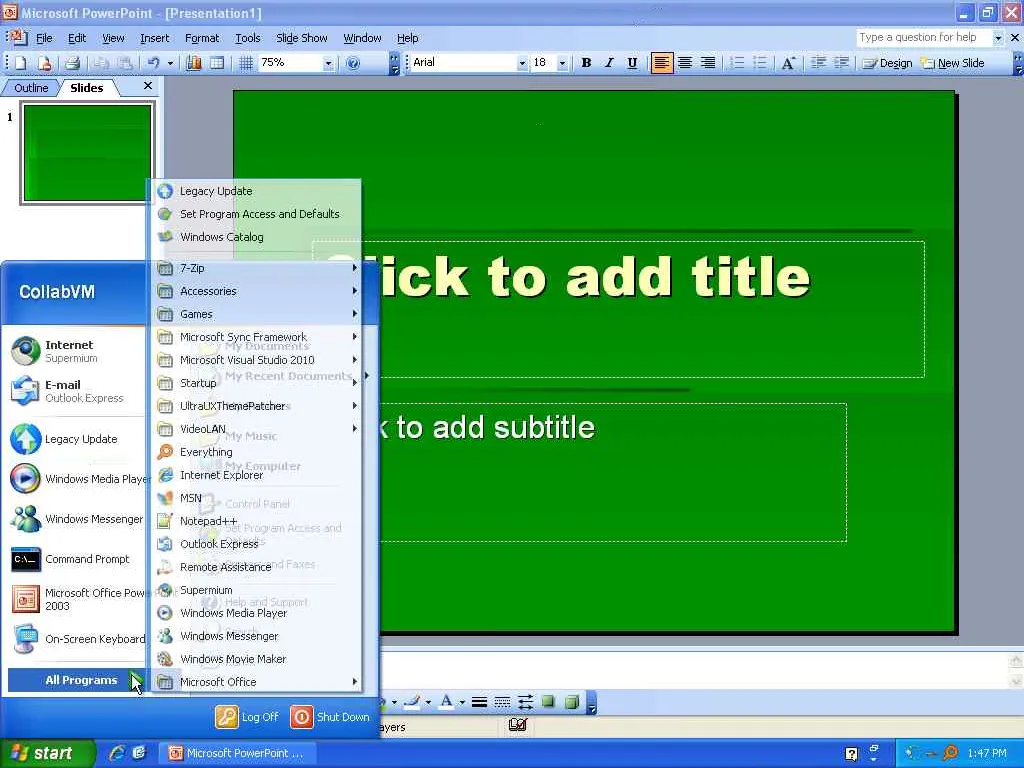Toggle bulleted list formatting

tap(760, 63)
